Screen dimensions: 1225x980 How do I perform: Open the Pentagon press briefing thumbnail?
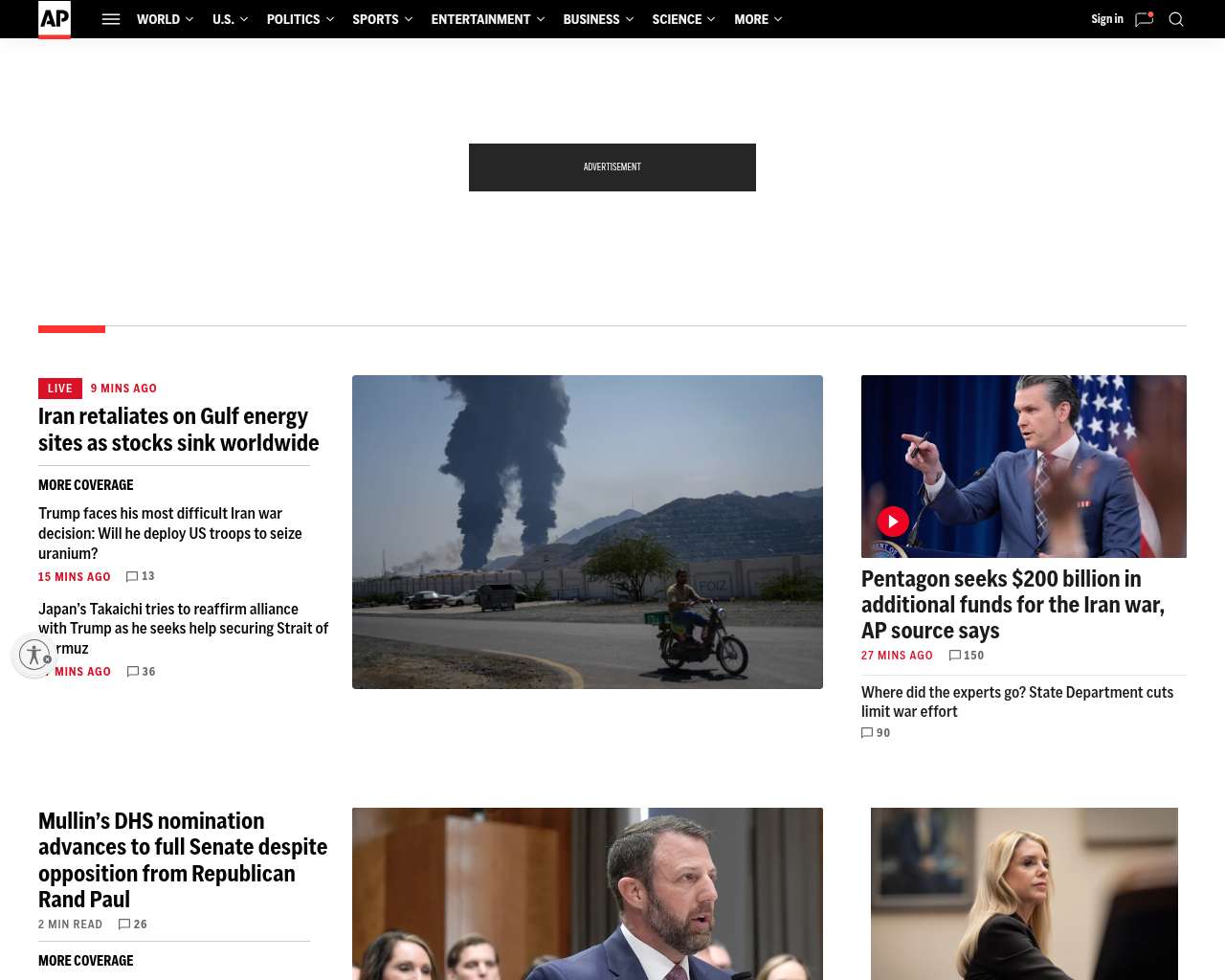click(x=1024, y=466)
